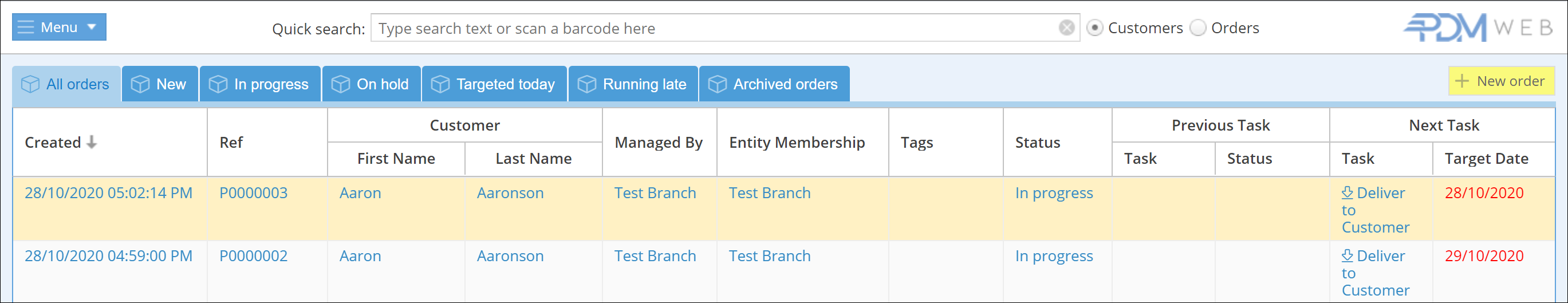Select the Orders radio button
Viewport: 1568px width, 303px height.
pos(1197,28)
